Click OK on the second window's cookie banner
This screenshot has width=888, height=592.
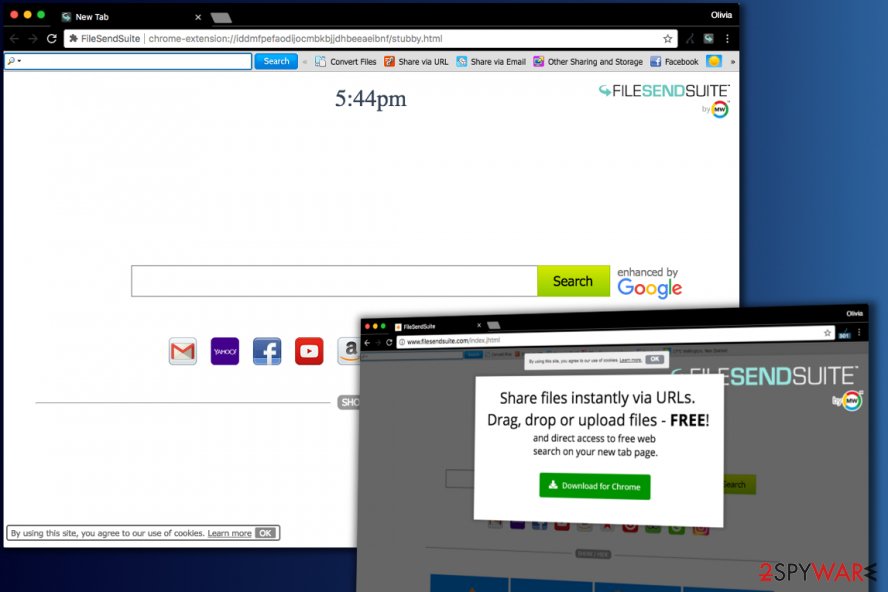pyautogui.click(x=655, y=359)
